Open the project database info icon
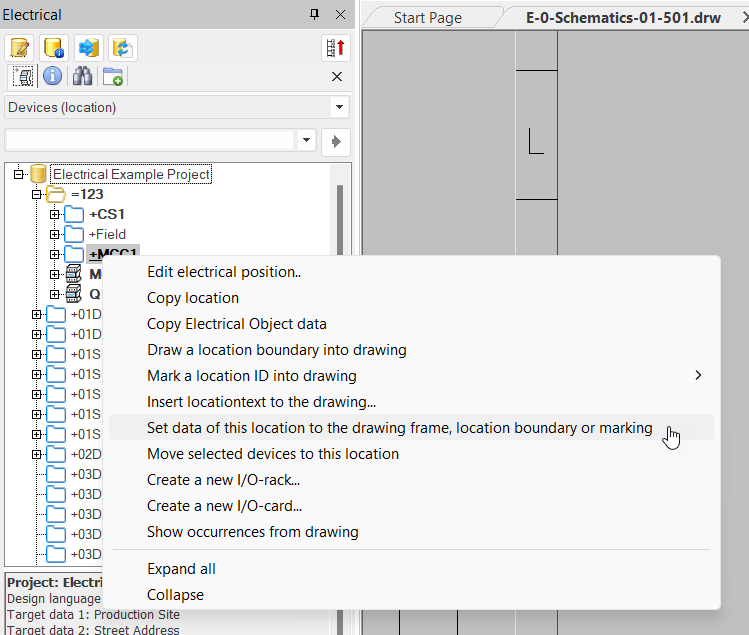Image resolution: width=749 pixels, height=635 pixels. tap(54, 48)
